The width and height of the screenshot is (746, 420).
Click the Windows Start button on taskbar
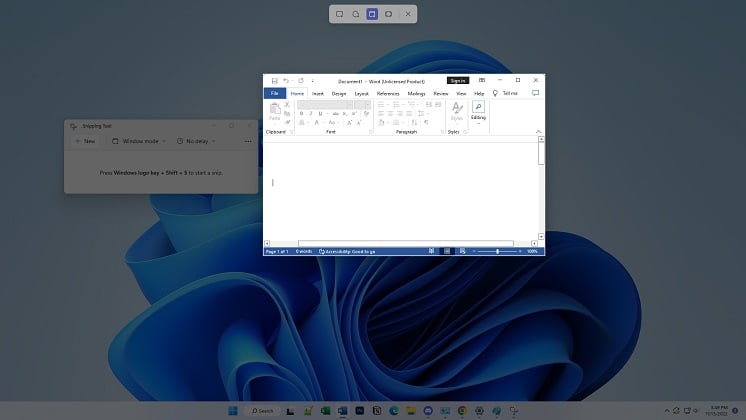point(233,410)
